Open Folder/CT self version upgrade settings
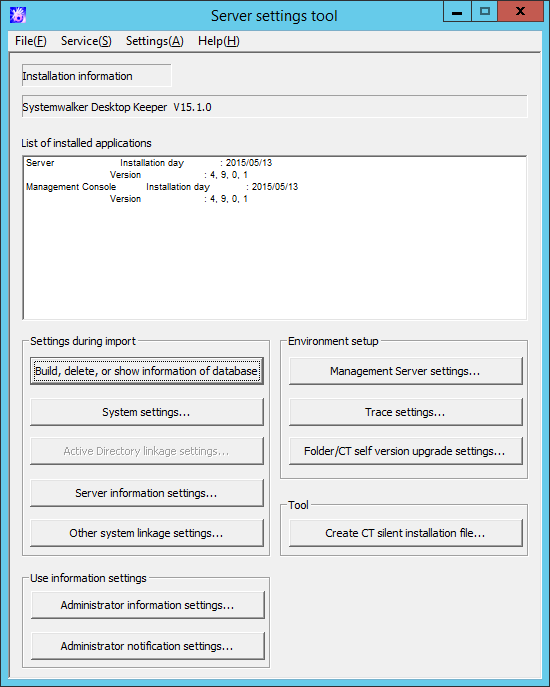The width and height of the screenshot is (550, 687). click(405, 451)
